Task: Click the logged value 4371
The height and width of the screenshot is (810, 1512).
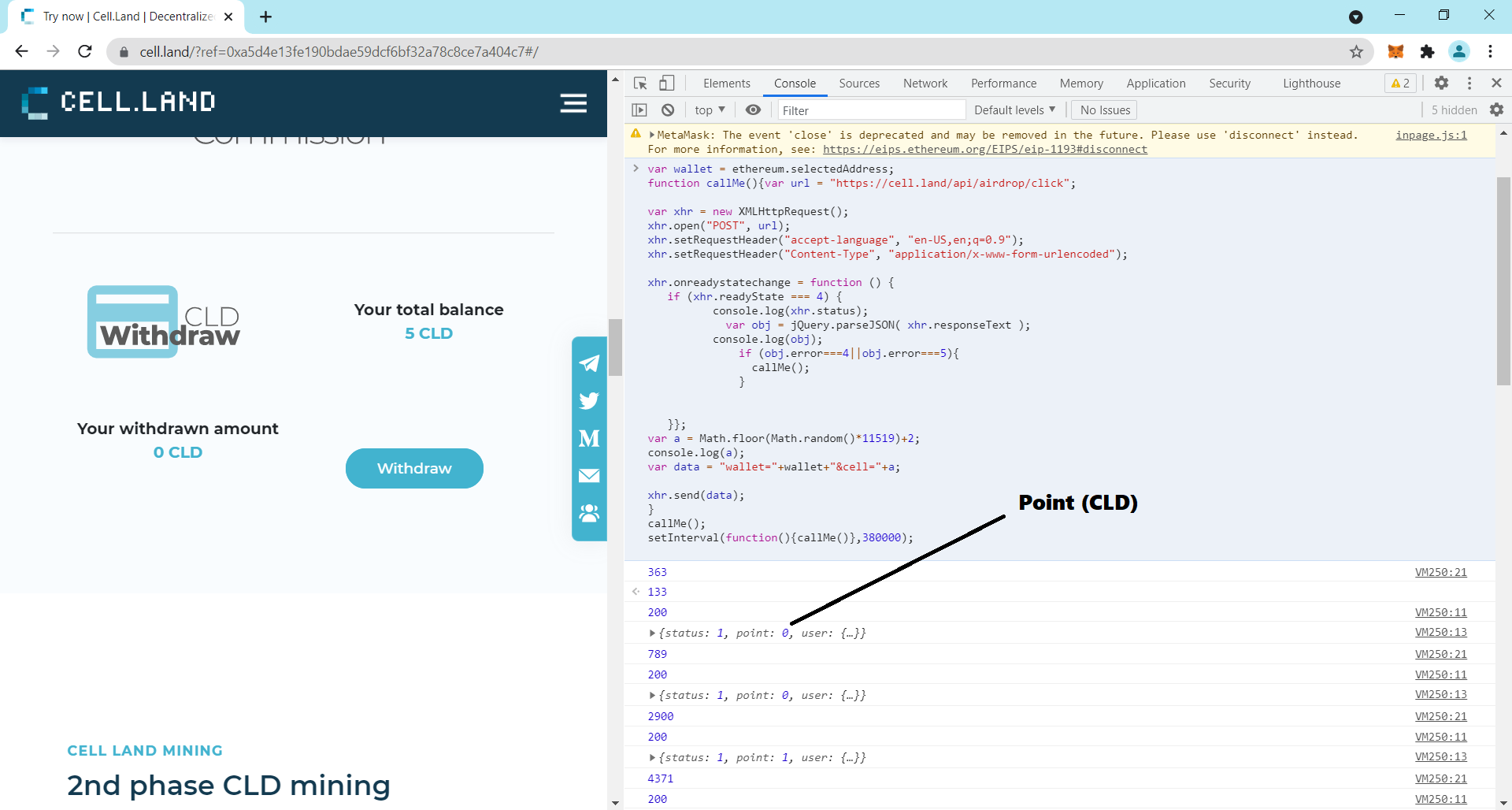Action: tap(660, 778)
